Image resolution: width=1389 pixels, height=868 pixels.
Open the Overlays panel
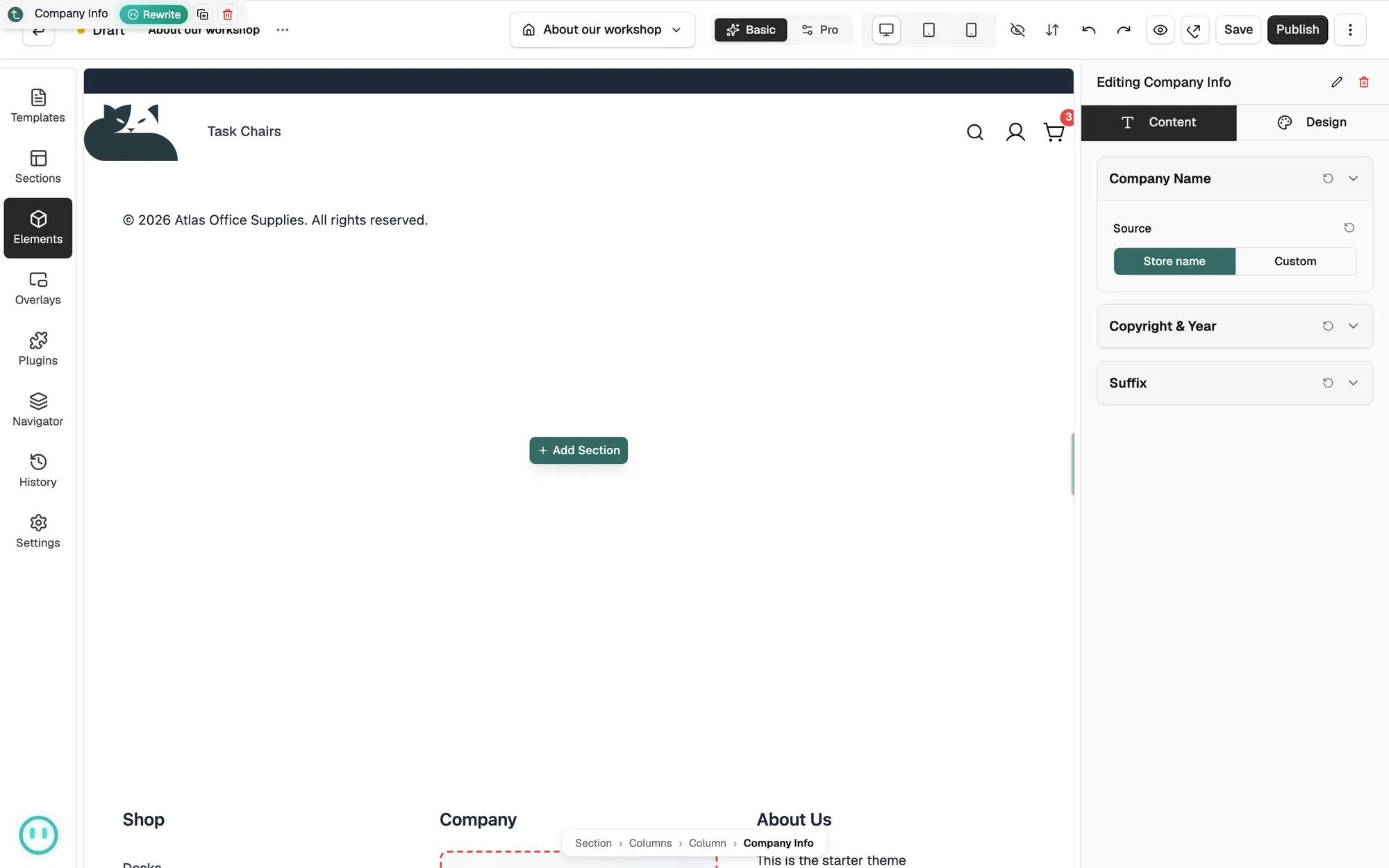pyautogui.click(x=38, y=289)
